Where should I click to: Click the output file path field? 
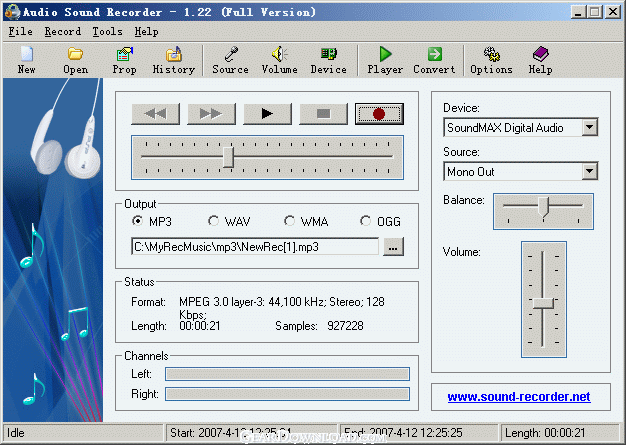point(255,247)
